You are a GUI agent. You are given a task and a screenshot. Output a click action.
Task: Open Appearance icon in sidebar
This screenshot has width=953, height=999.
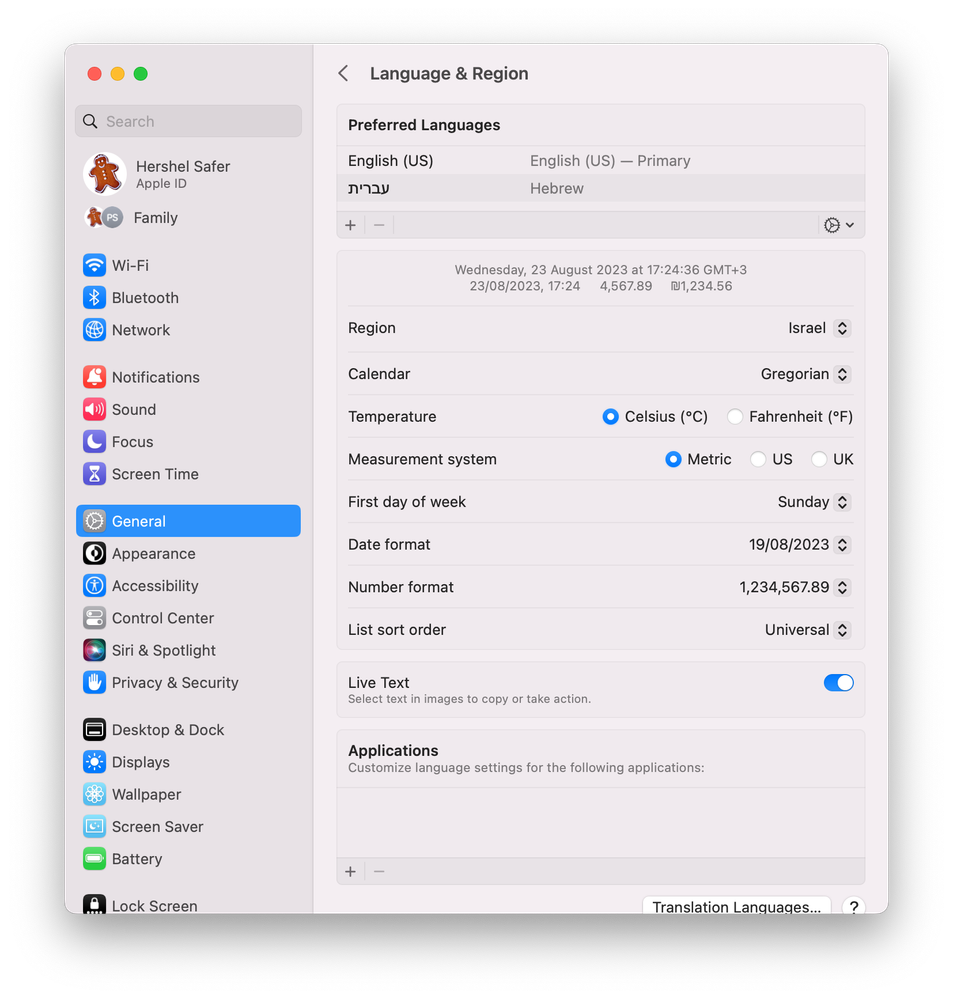tap(94, 554)
